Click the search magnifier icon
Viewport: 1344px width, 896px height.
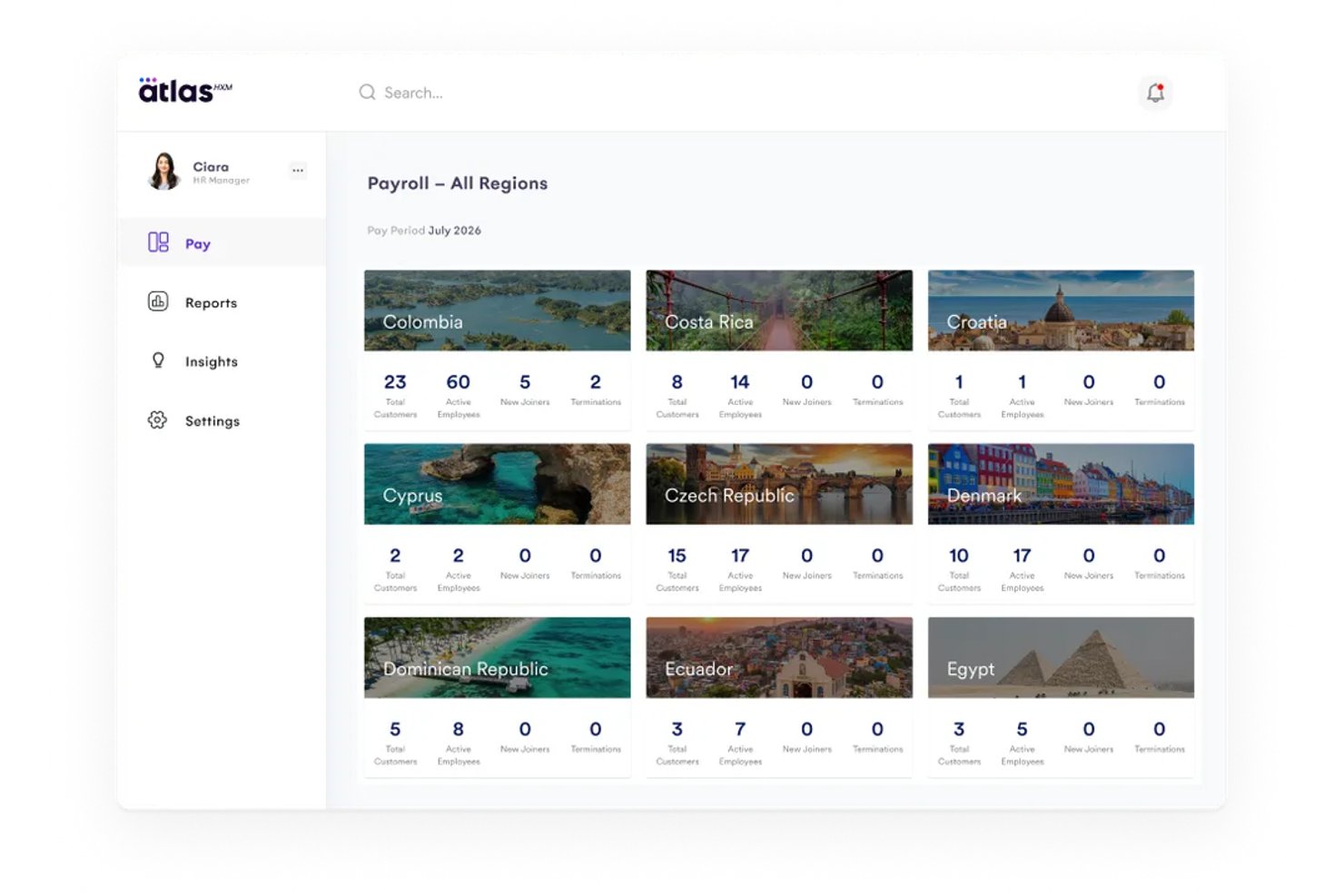click(367, 93)
